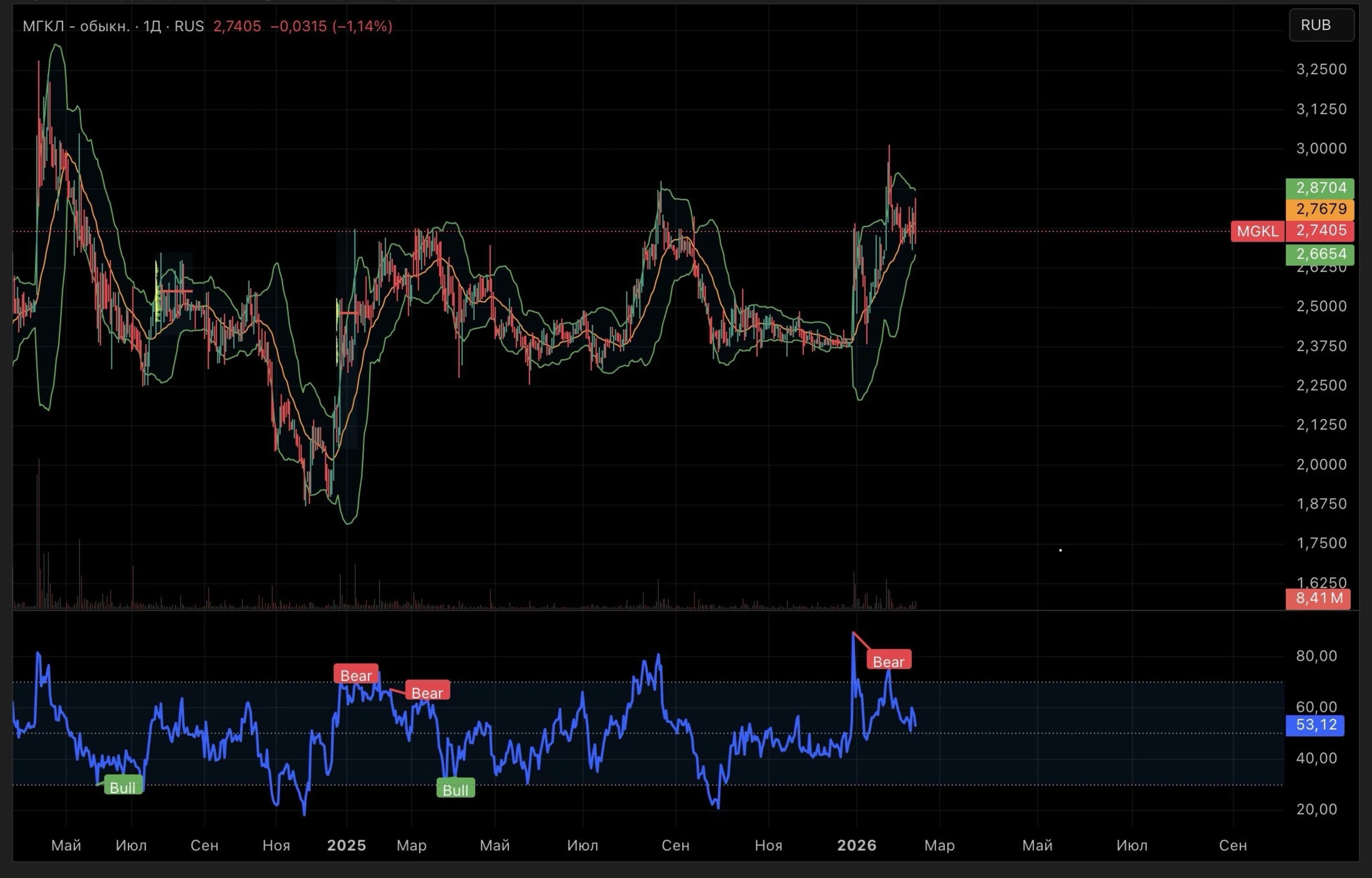Click the blue 53,12 RSI value label
This screenshot has height=878, width=1372.
1316,725
